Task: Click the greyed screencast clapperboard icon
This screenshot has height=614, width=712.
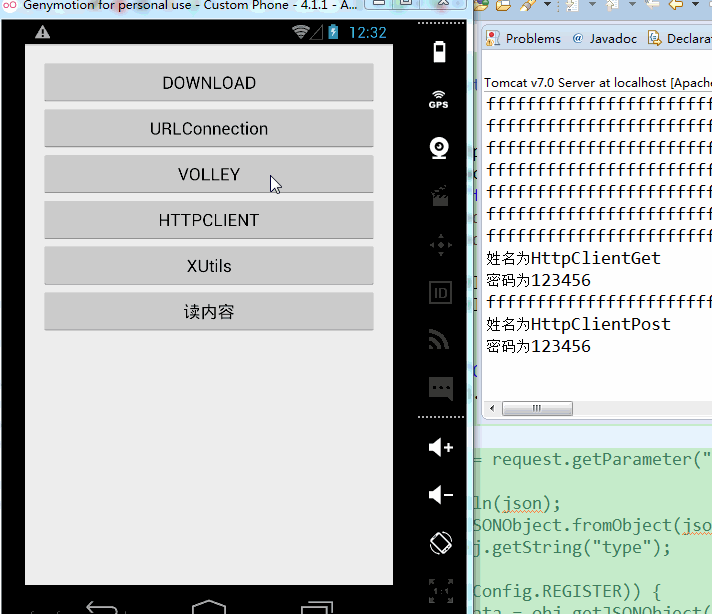Action: 440,196
